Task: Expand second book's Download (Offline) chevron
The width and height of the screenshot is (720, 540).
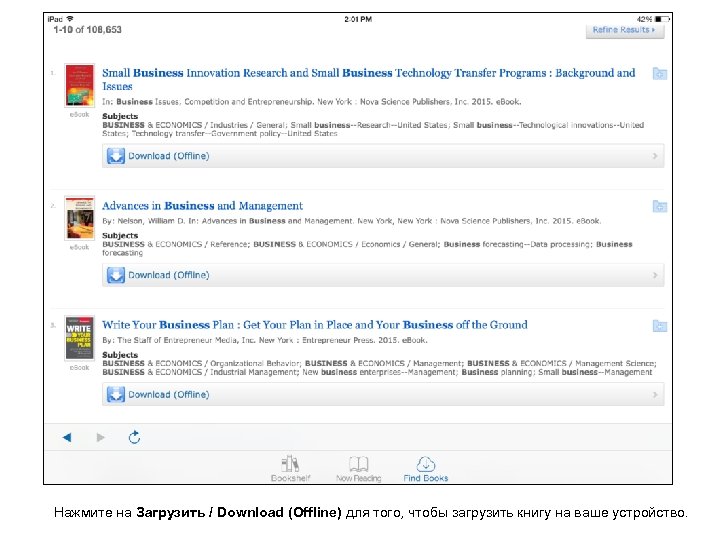Action: (655, 275)
